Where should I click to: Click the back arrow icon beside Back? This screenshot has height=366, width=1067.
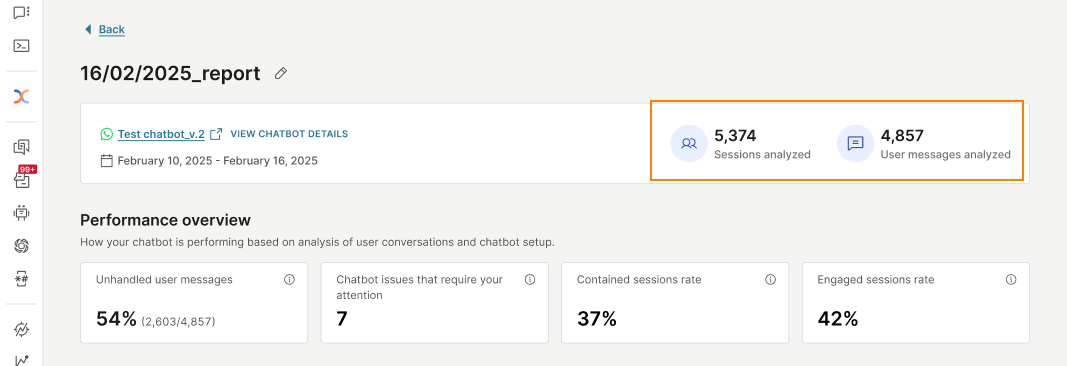[87, 29]
